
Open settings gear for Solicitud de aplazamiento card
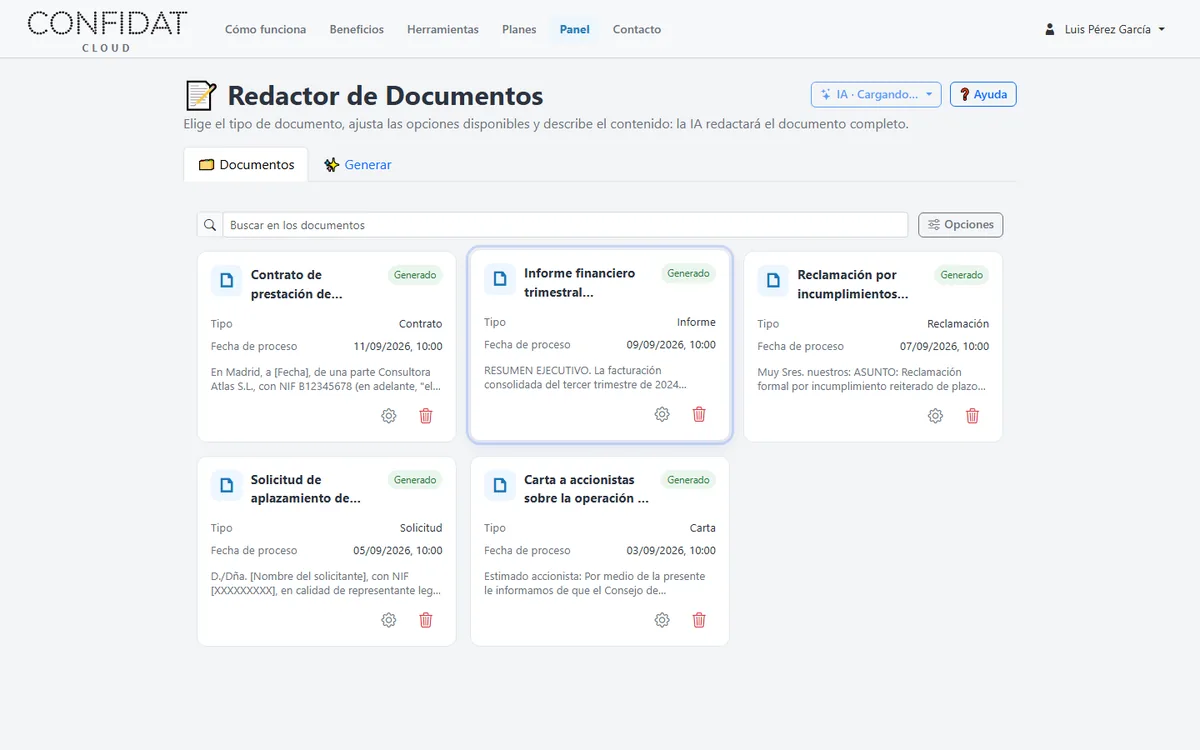pyautogui.click(x=389, y=620)
